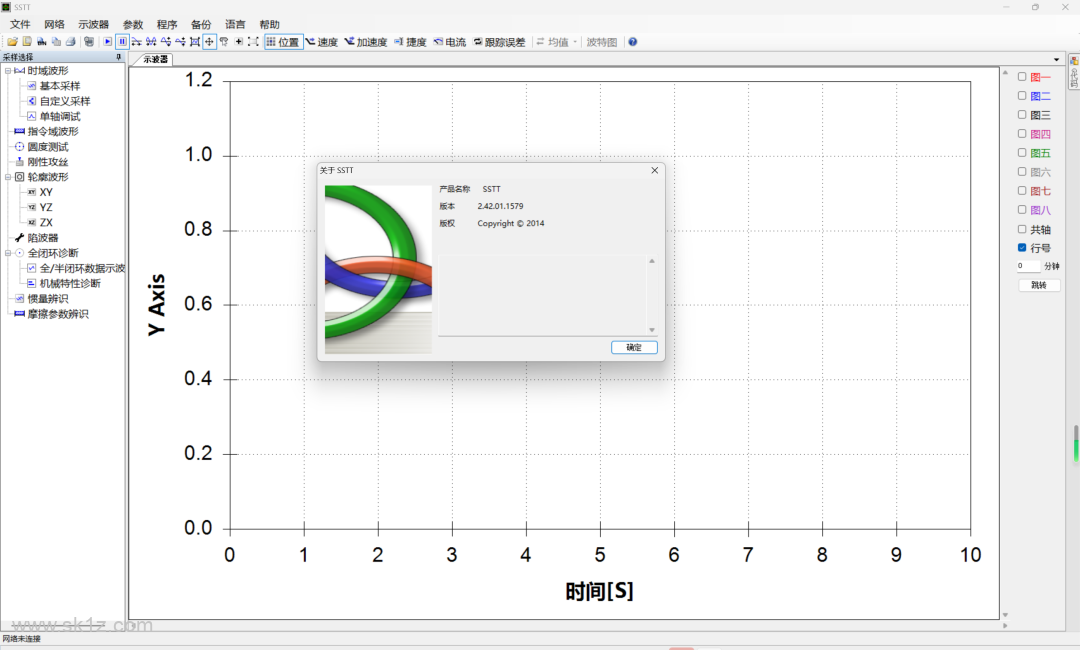Open the 语言 menu
This screenshot has width=1080, height=650.
(235, 24)
